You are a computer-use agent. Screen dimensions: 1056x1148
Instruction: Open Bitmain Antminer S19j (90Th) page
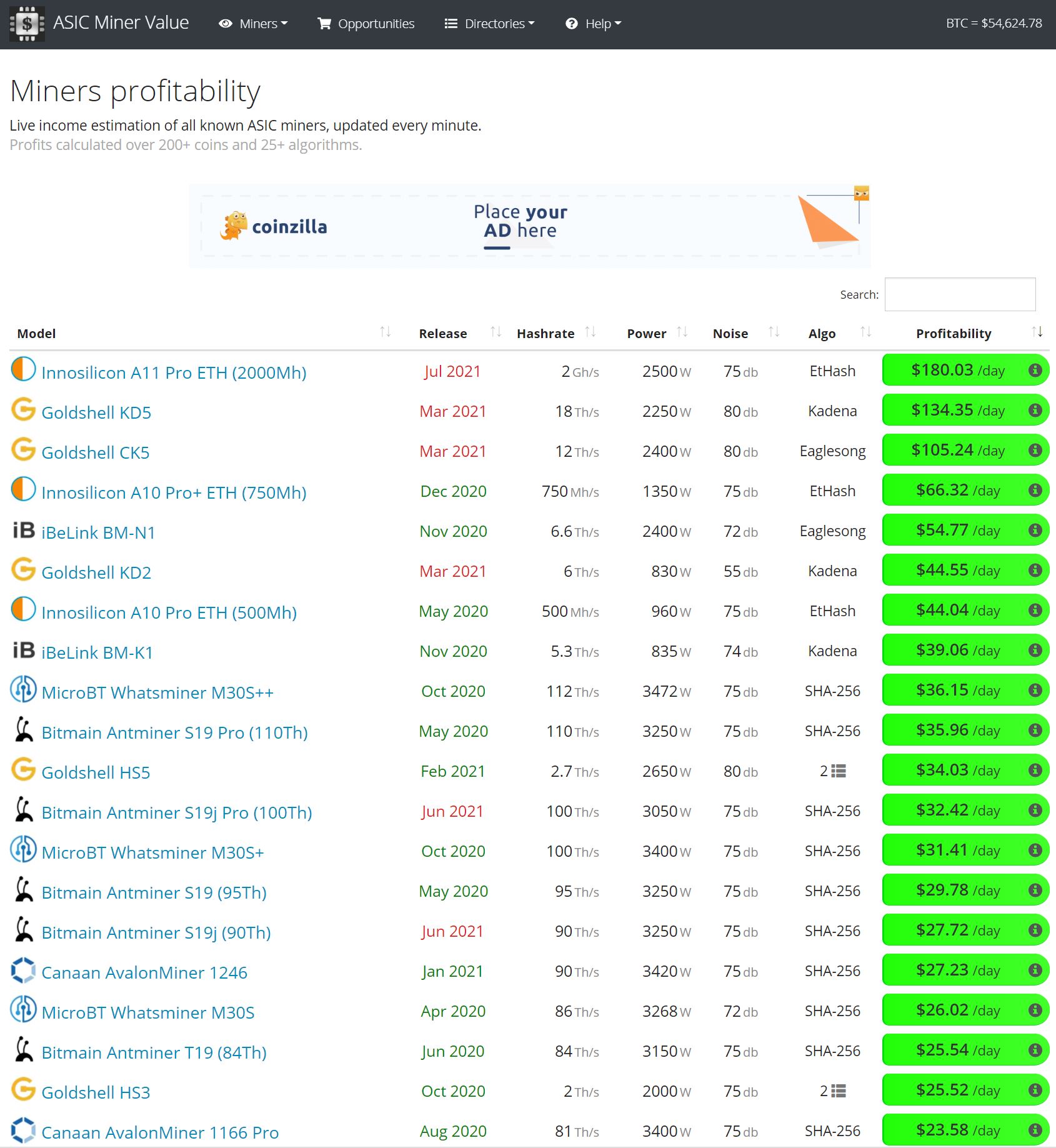156,932
